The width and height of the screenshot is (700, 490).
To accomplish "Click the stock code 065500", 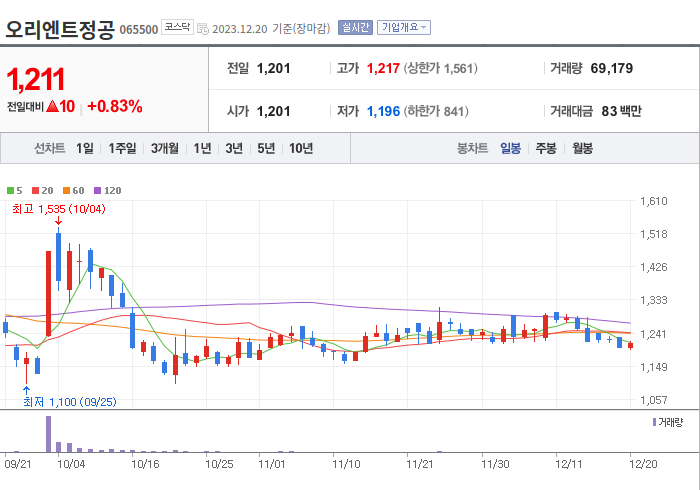I will 139,29.
